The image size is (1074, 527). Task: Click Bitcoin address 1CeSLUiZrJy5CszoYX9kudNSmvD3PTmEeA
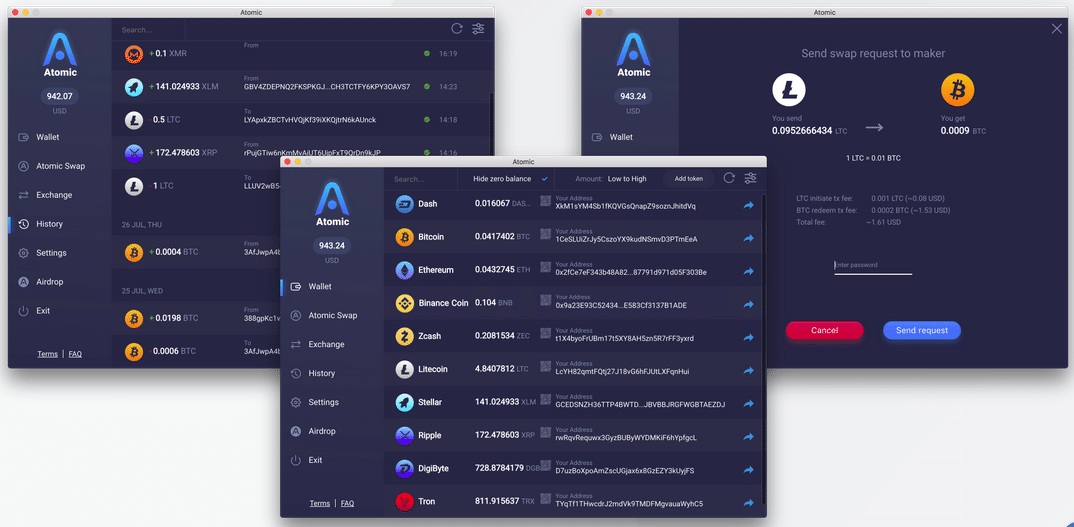pos(626,239)
